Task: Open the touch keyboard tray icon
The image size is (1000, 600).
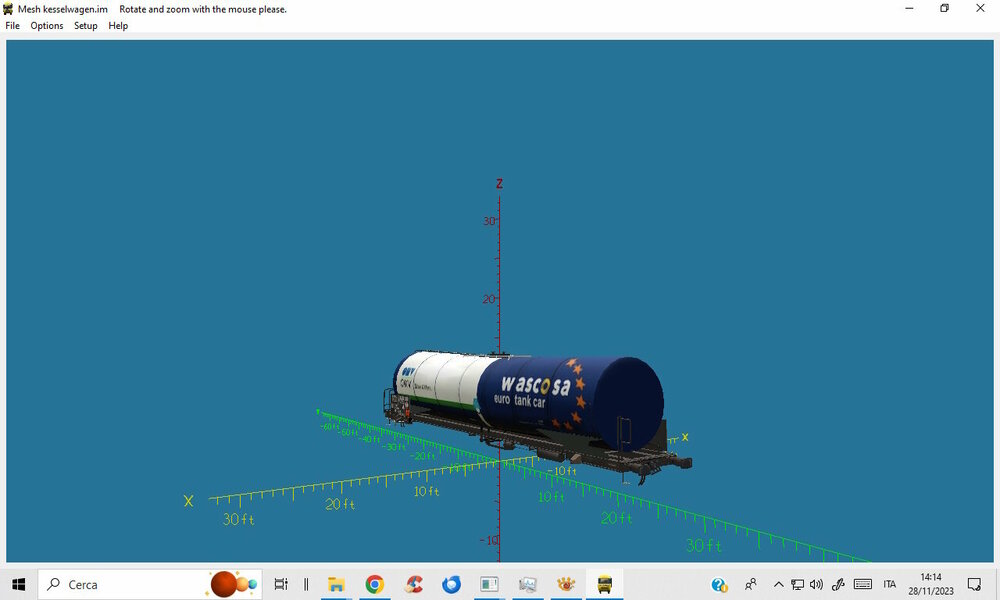Action: click(863, 584)
